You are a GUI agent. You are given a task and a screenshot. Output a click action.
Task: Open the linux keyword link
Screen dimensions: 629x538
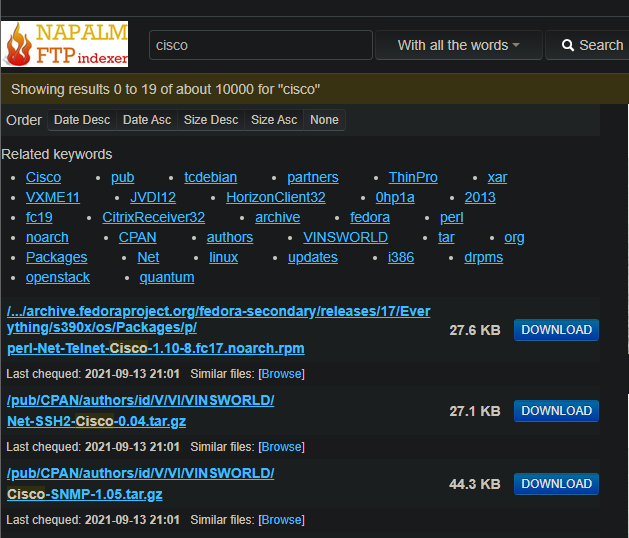pyautogui.click(x=223, y=258)
